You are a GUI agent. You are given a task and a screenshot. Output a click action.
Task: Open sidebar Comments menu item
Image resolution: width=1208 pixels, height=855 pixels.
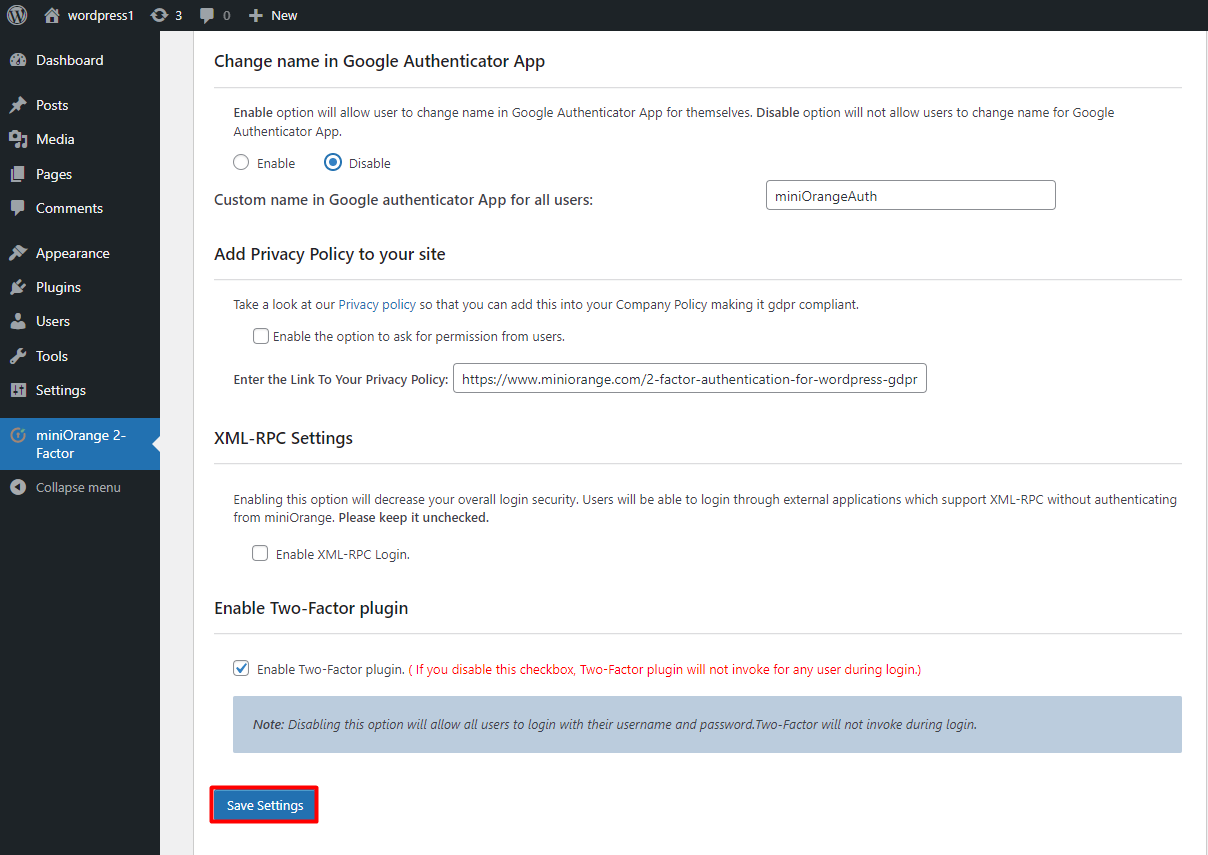tap(80, 208)
